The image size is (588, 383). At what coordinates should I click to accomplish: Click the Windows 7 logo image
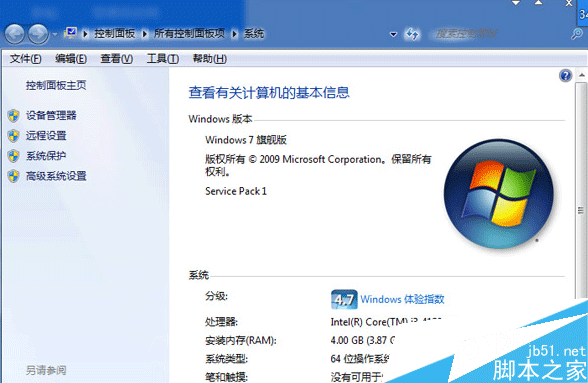tap(498, 194)
